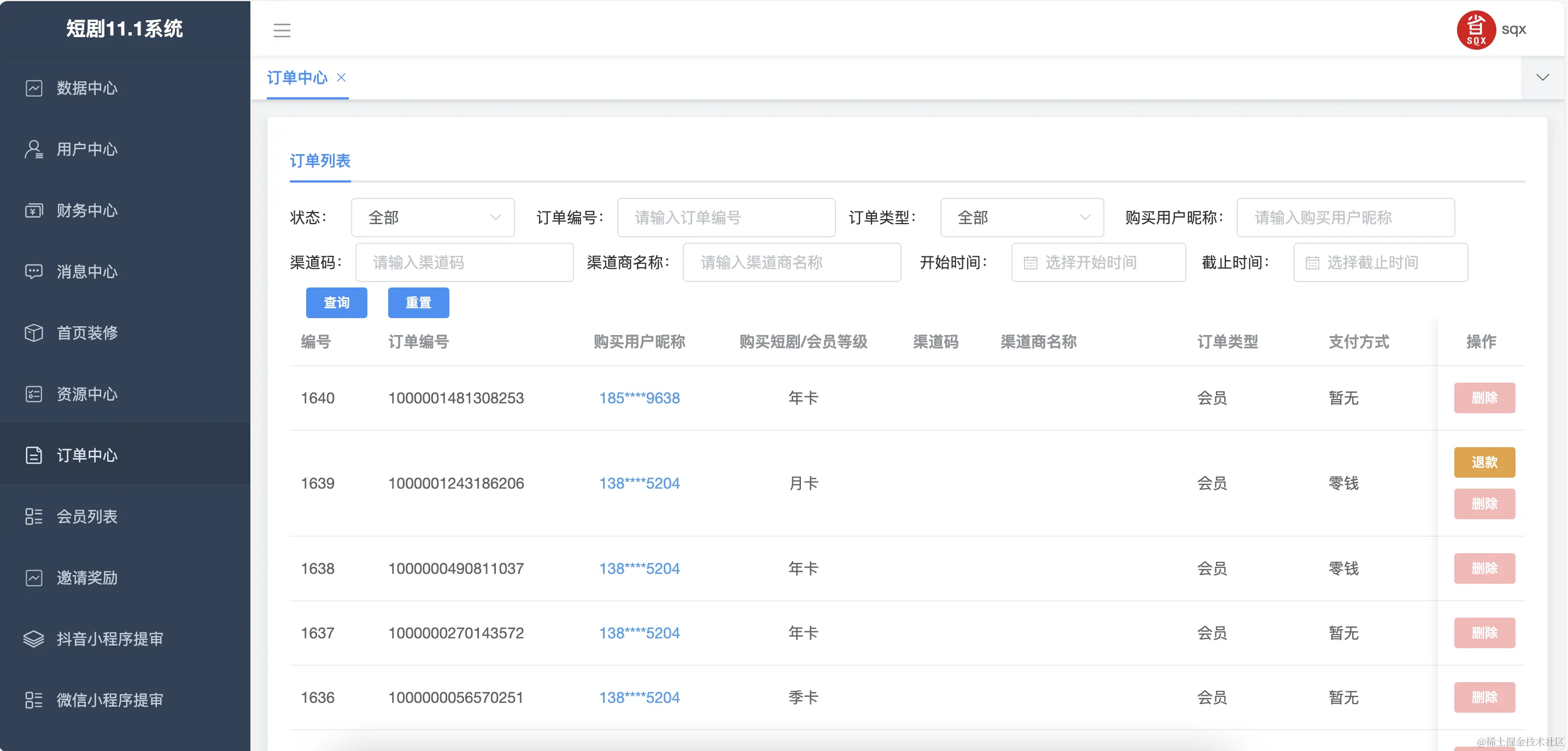Image resolution: width=1568 pixels, height=751 pixels.
Task: Click the 查询 search button
Action: pyautogui.click(x=336, y=302)
